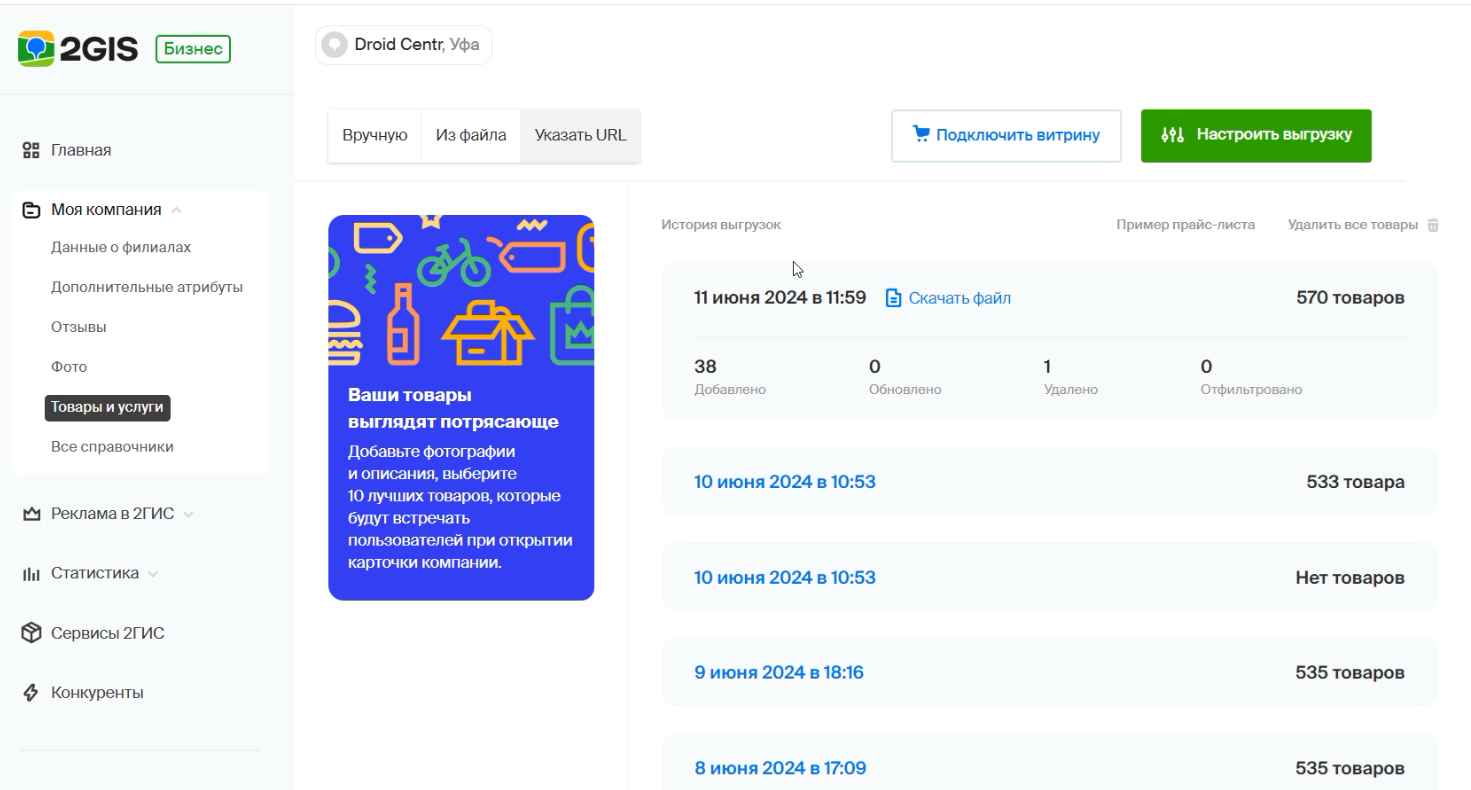Click the Подключить витрину button
This screenshot has width=1471, height=790.
tap(1008, 135)
